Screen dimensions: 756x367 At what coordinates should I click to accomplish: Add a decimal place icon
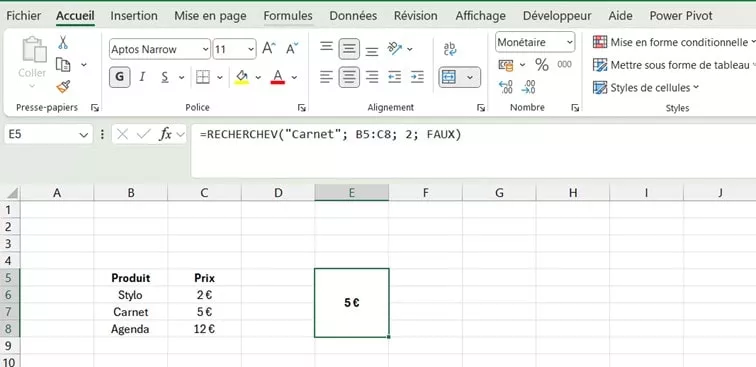pyautogui.click(x=506, y=87)
